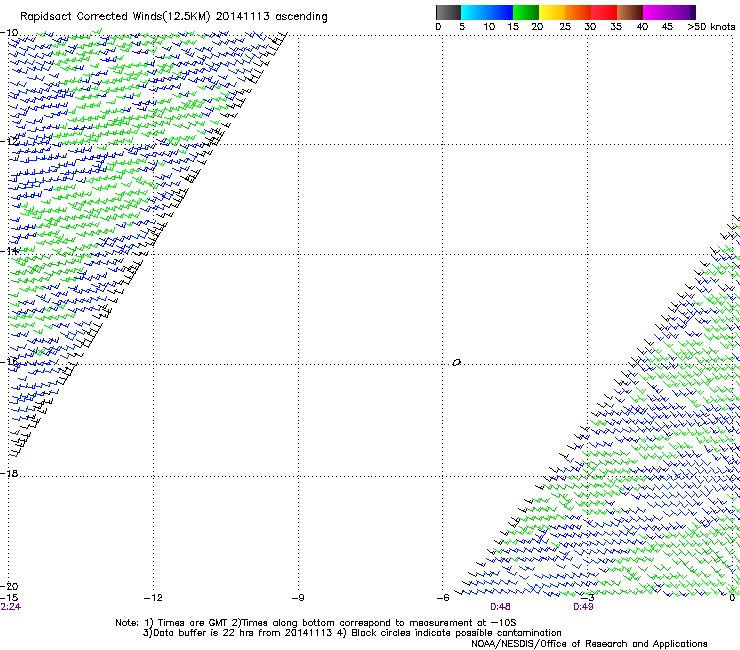
Task: Click the latitude label '-20' on left axis
Action: click(9, 586)
